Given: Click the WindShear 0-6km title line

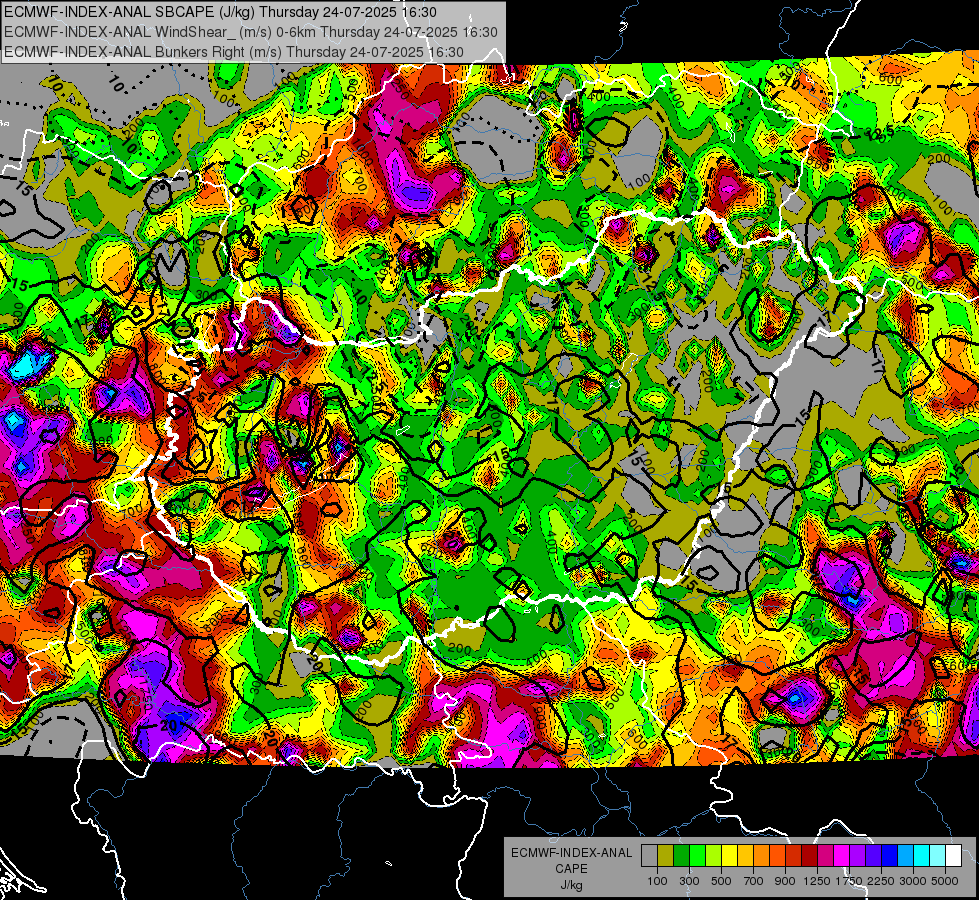Looking at the screenshot, I should tap(250, 32).
